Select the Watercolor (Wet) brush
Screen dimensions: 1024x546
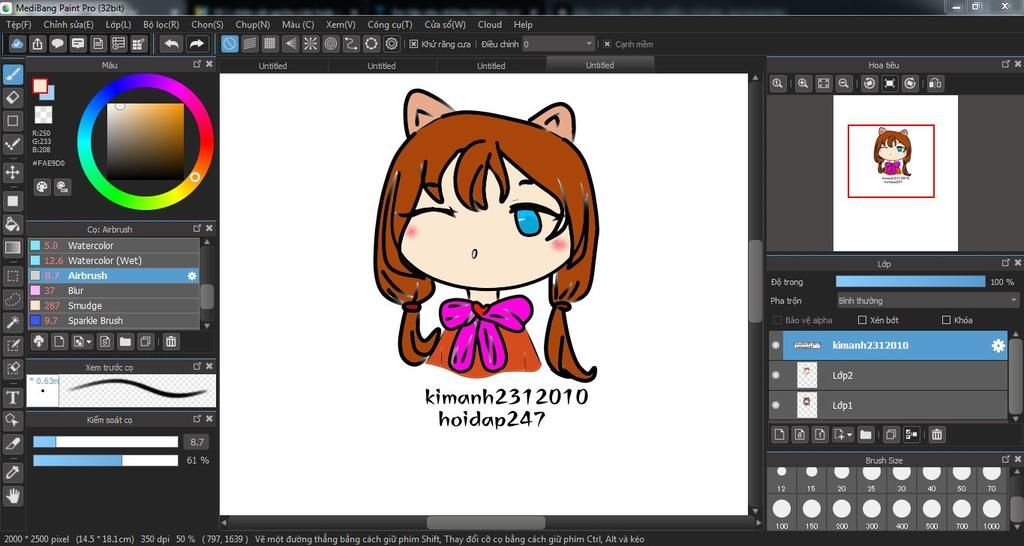pyautogui.click(x=113, y=261)
